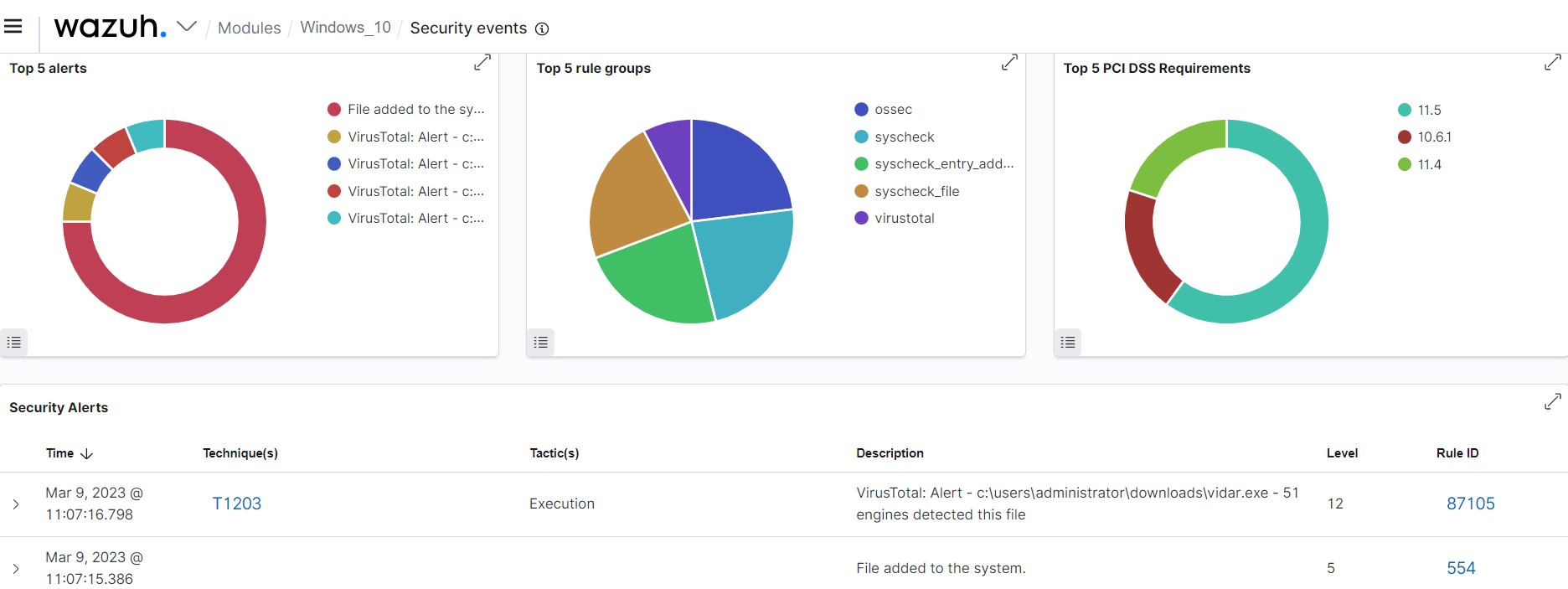Image resolution: width=1568 pixels, height=589 pixels.
Task: Expand the 11:07:16.798 alert row
Action: click(x=16, y=504)
